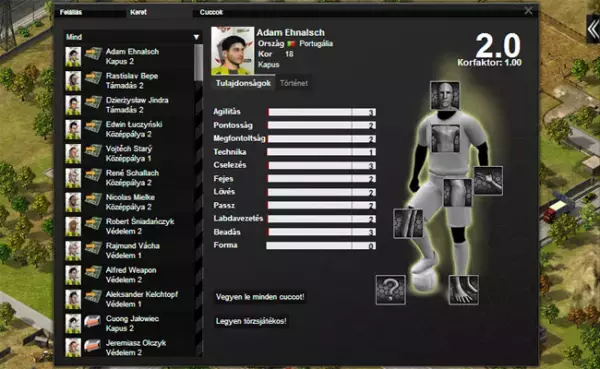Image resolution: width=600 pixels, height=369 pixels.
Task: Click Legyen törzsjátékos! button
Action: coord(251,321)
